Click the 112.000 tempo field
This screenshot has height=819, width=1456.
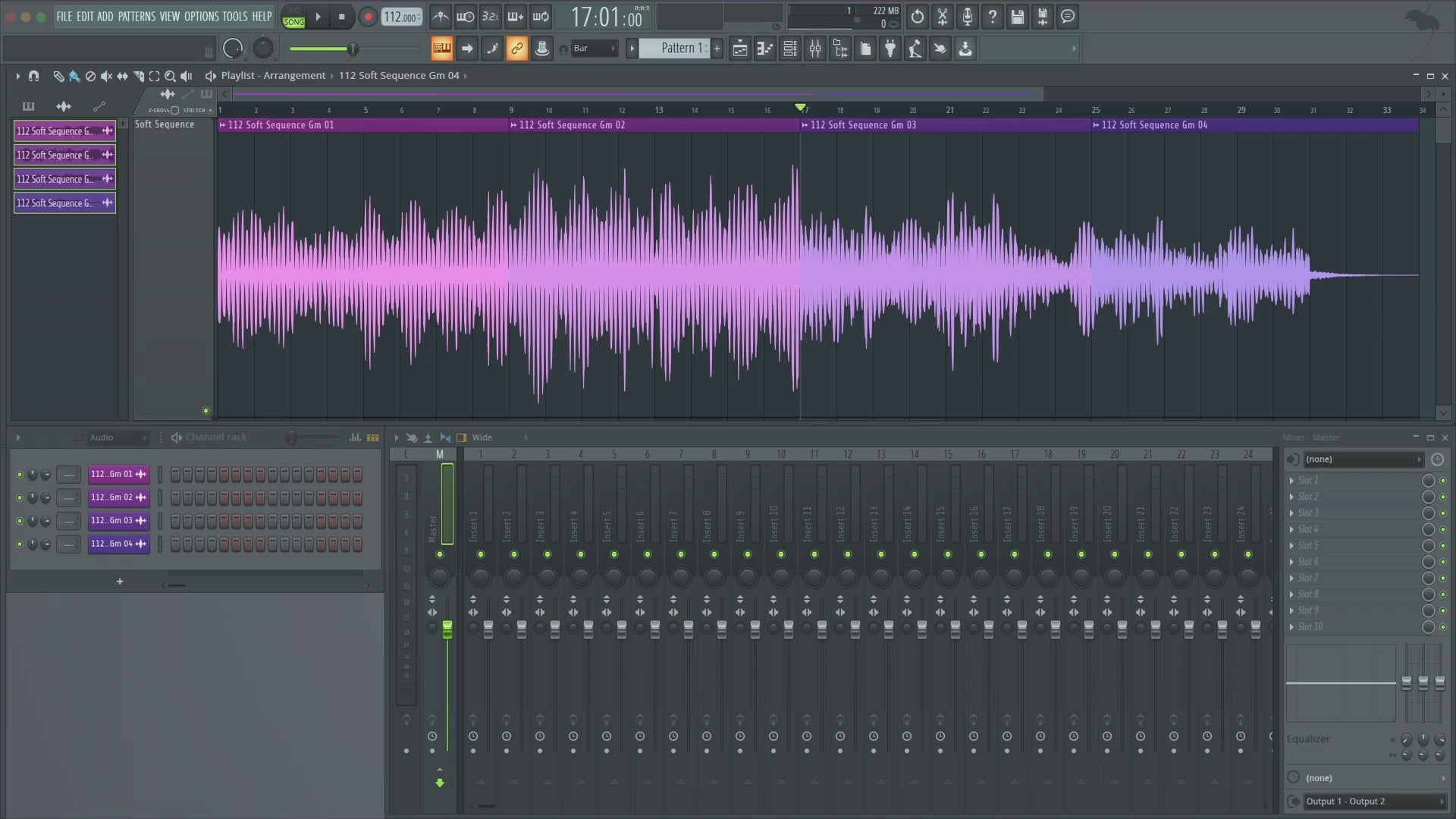(401, 17)
